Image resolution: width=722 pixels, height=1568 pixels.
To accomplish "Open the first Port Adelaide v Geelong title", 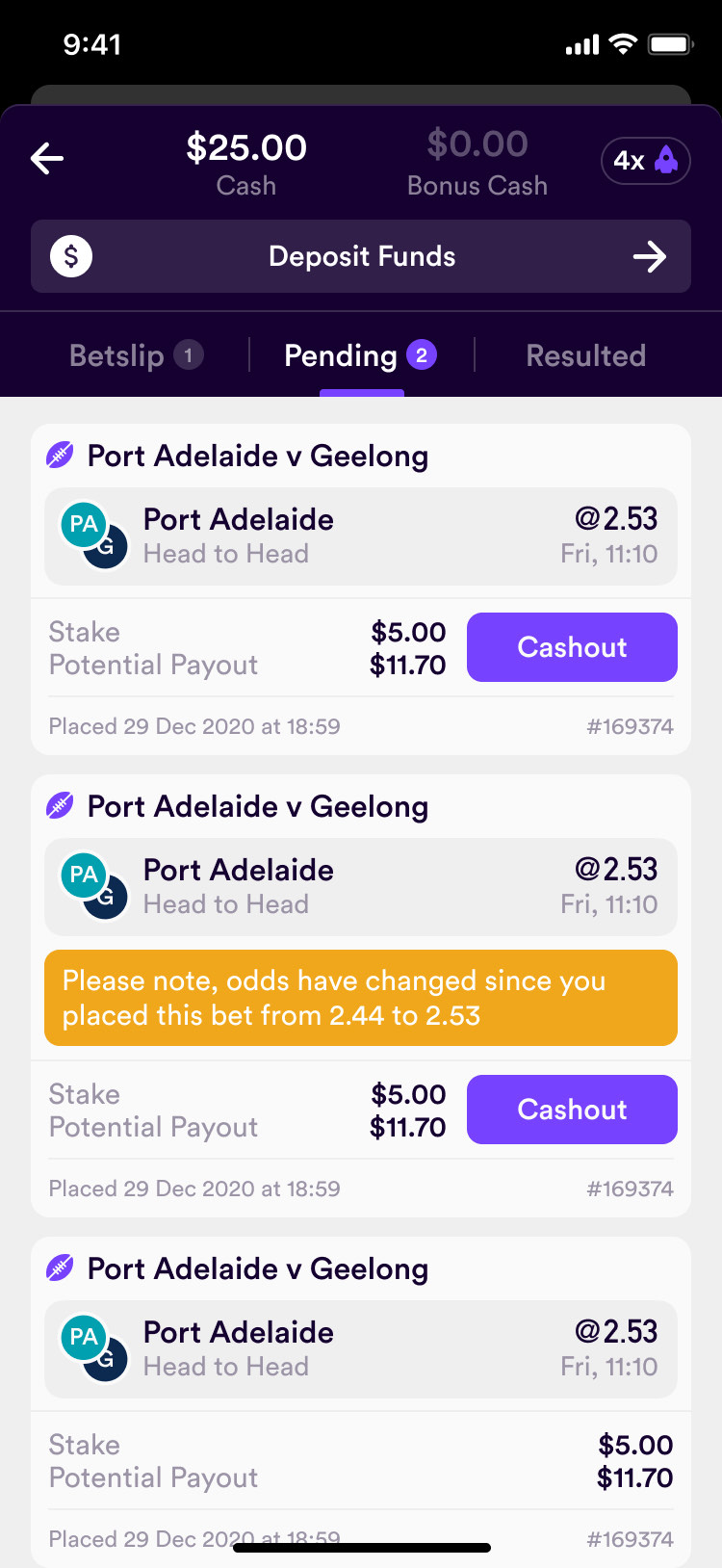I will [258, 456].
